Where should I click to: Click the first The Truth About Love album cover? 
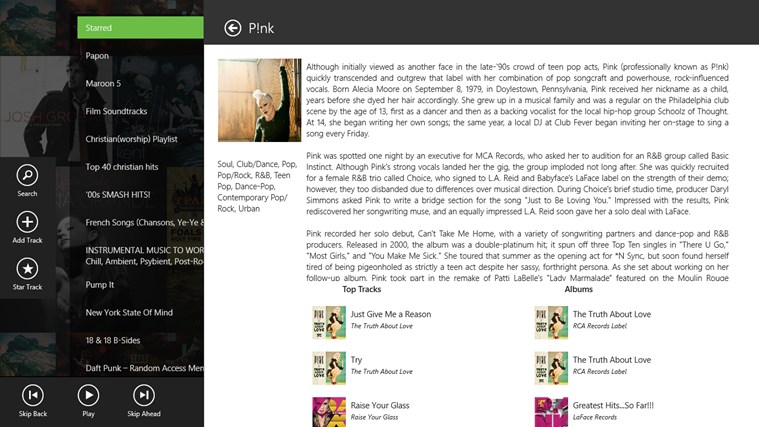[551, 322]
